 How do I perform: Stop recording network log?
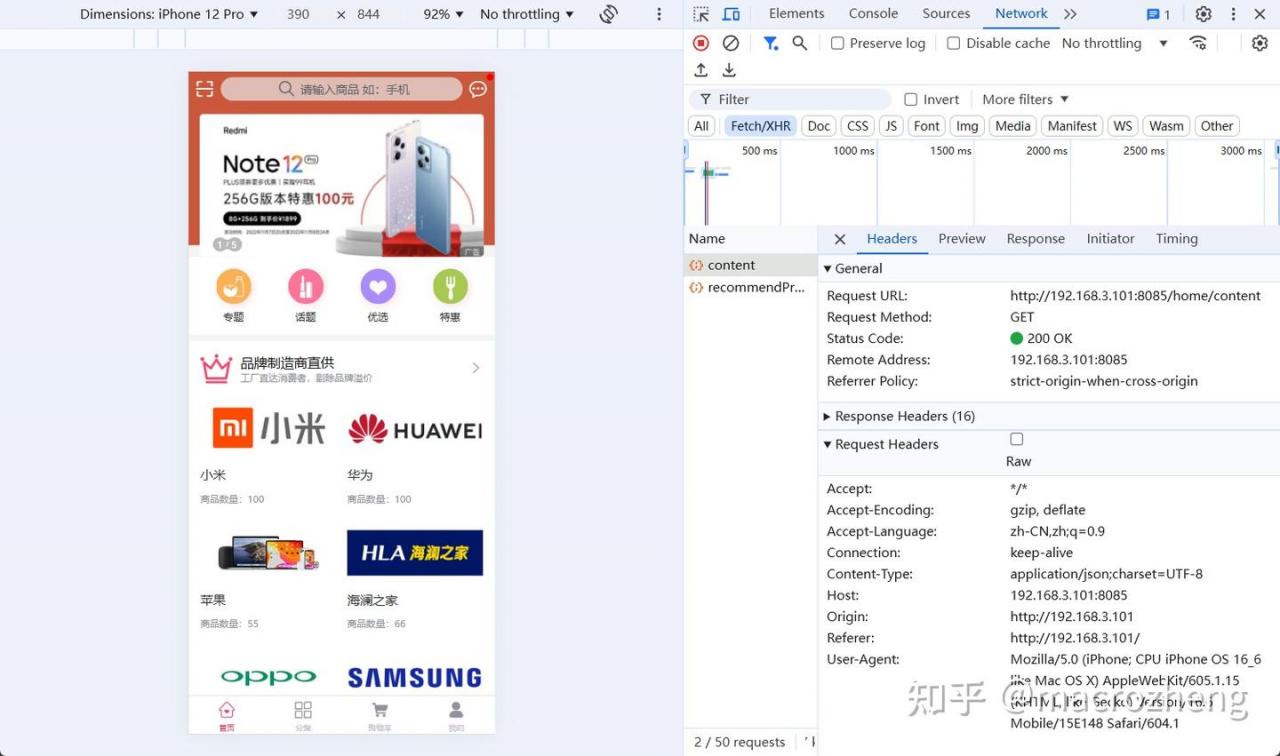(701, 43)
